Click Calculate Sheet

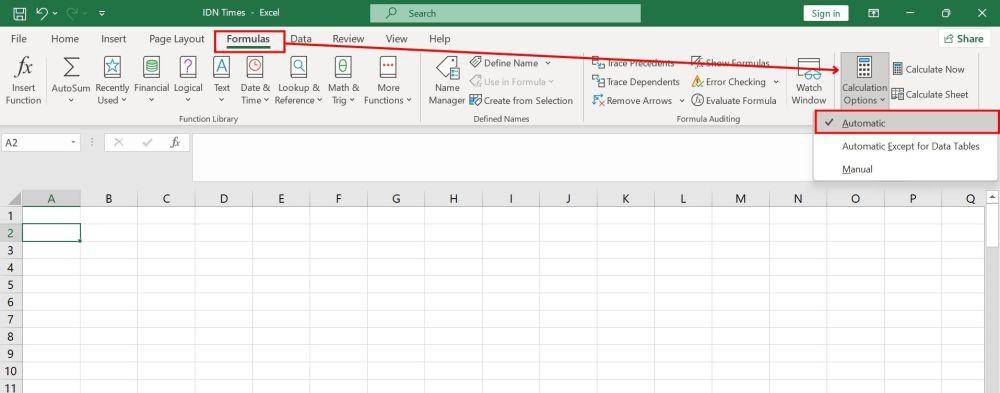pyautogui.click(x=930, y=94)
